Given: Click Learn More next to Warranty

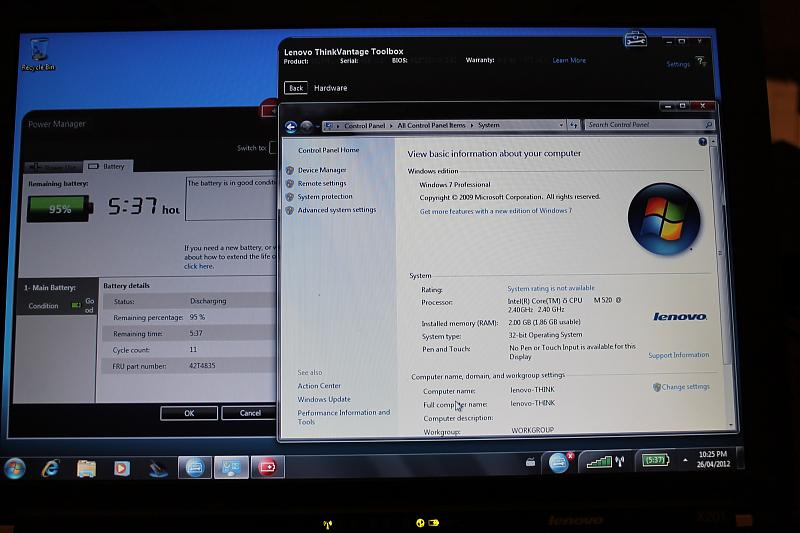Looking at the screenshot, I should click(569, 60).
